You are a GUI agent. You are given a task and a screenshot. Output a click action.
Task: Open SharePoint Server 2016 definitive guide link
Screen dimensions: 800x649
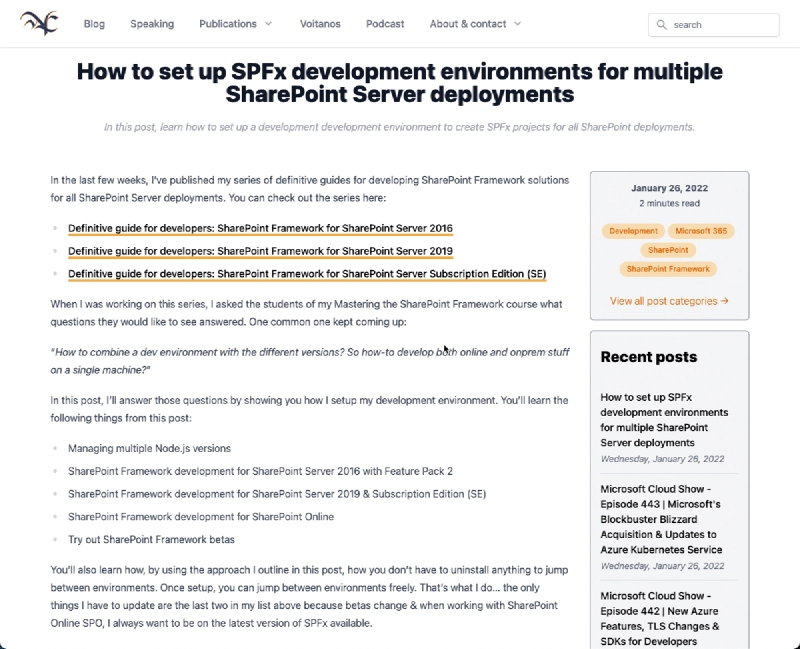click(260, 228)
